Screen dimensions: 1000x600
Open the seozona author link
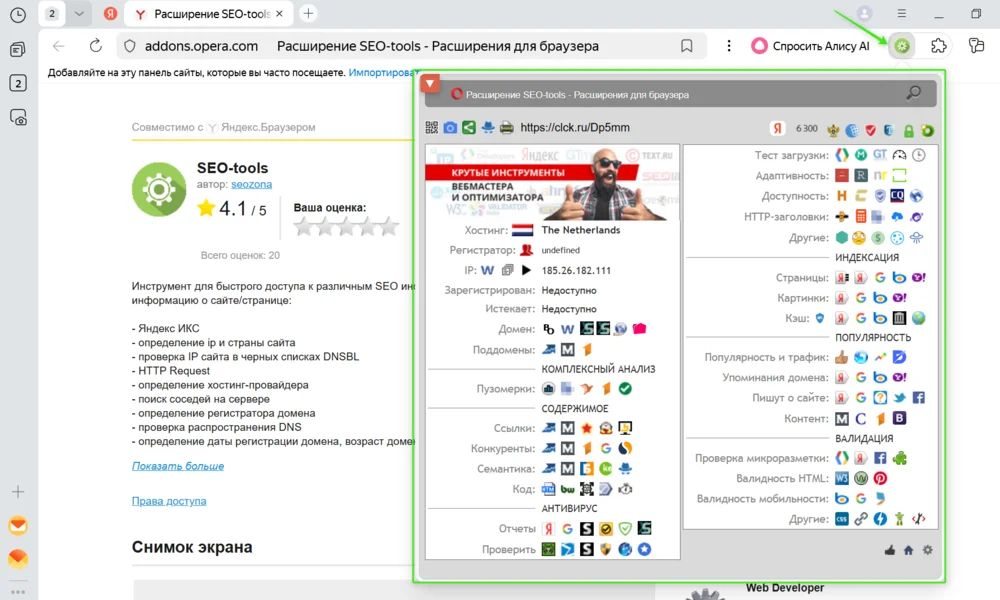251,184
